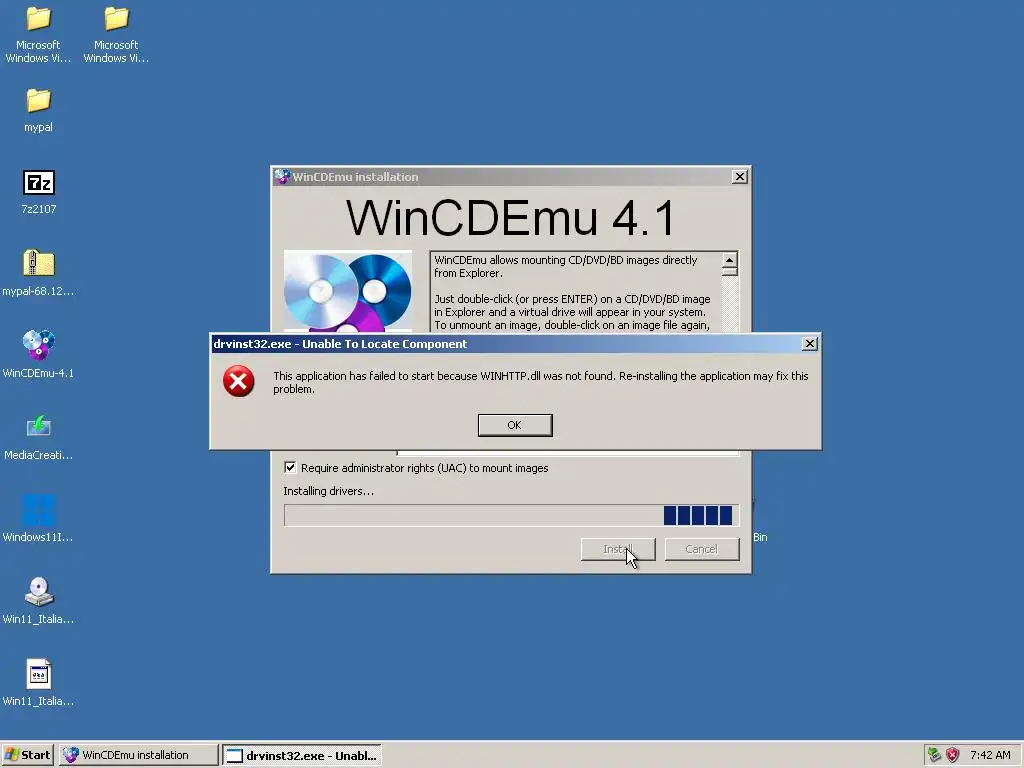Switch to drvinst32.exe taskbar button
The height and width of the screenshot is (768, 1024).
click(302, 755)
